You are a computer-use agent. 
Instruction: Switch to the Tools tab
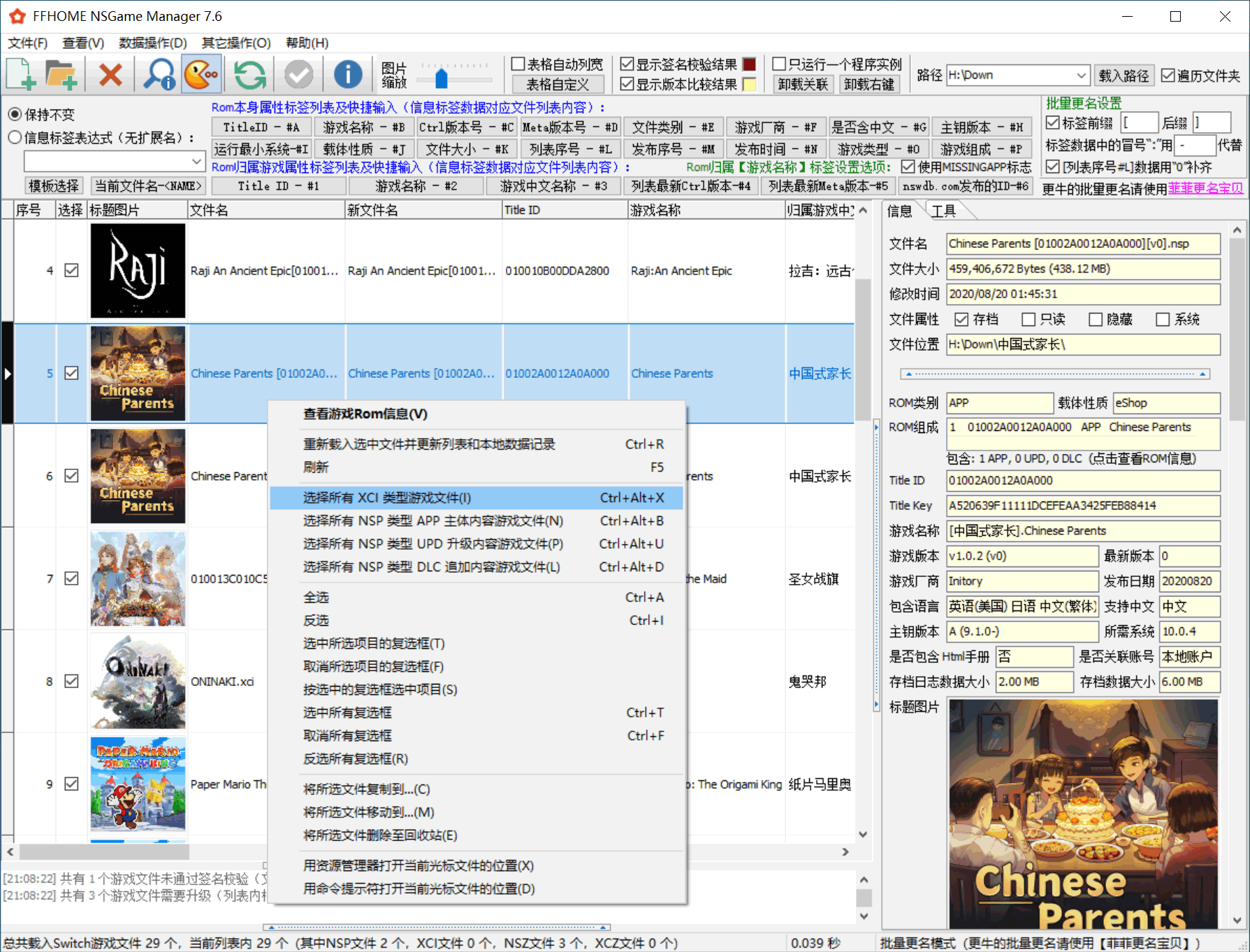(x=943, y=210)
